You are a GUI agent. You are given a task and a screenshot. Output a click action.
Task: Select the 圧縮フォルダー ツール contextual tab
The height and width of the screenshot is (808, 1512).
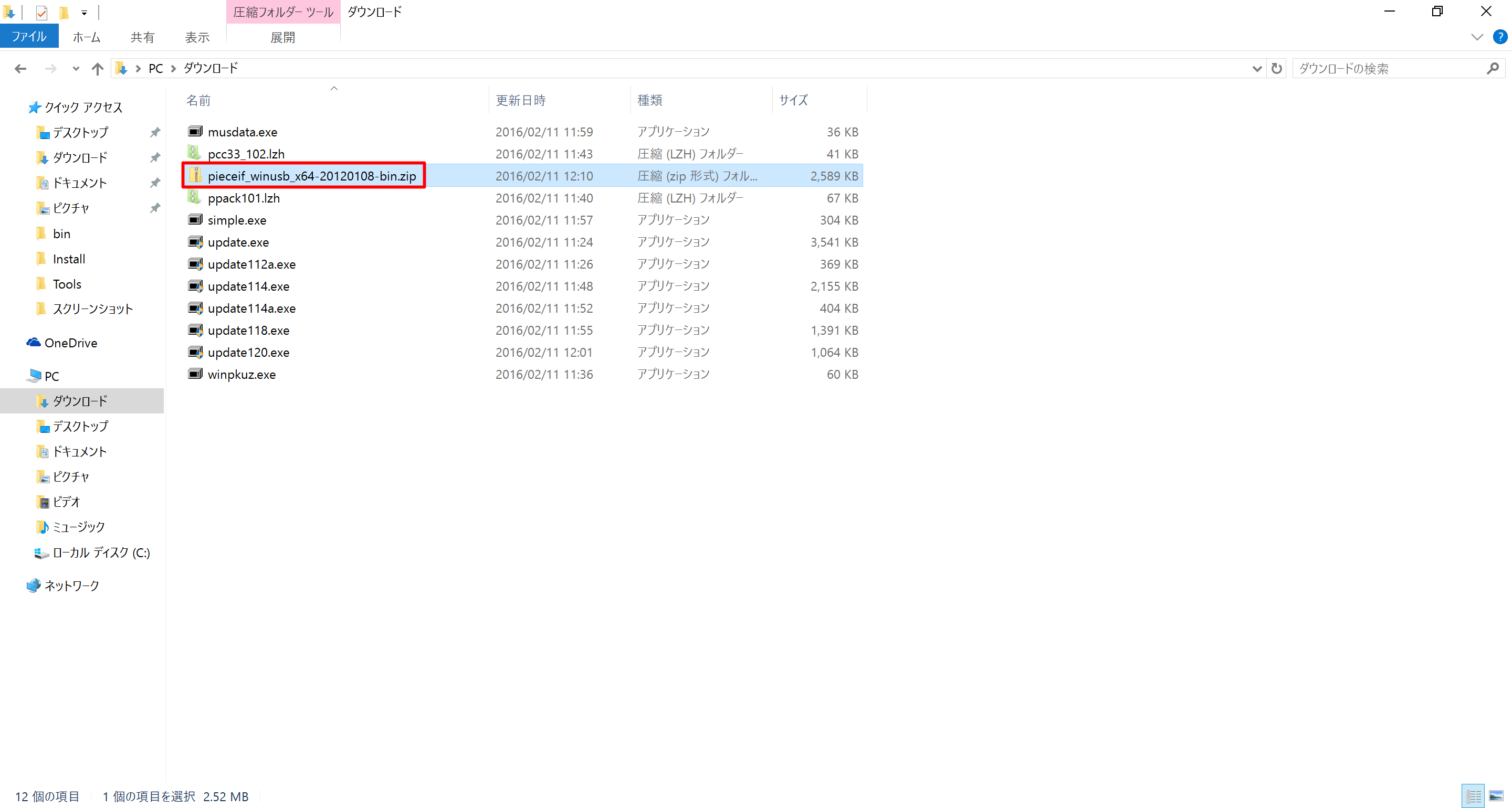click(x=283, y=12)
